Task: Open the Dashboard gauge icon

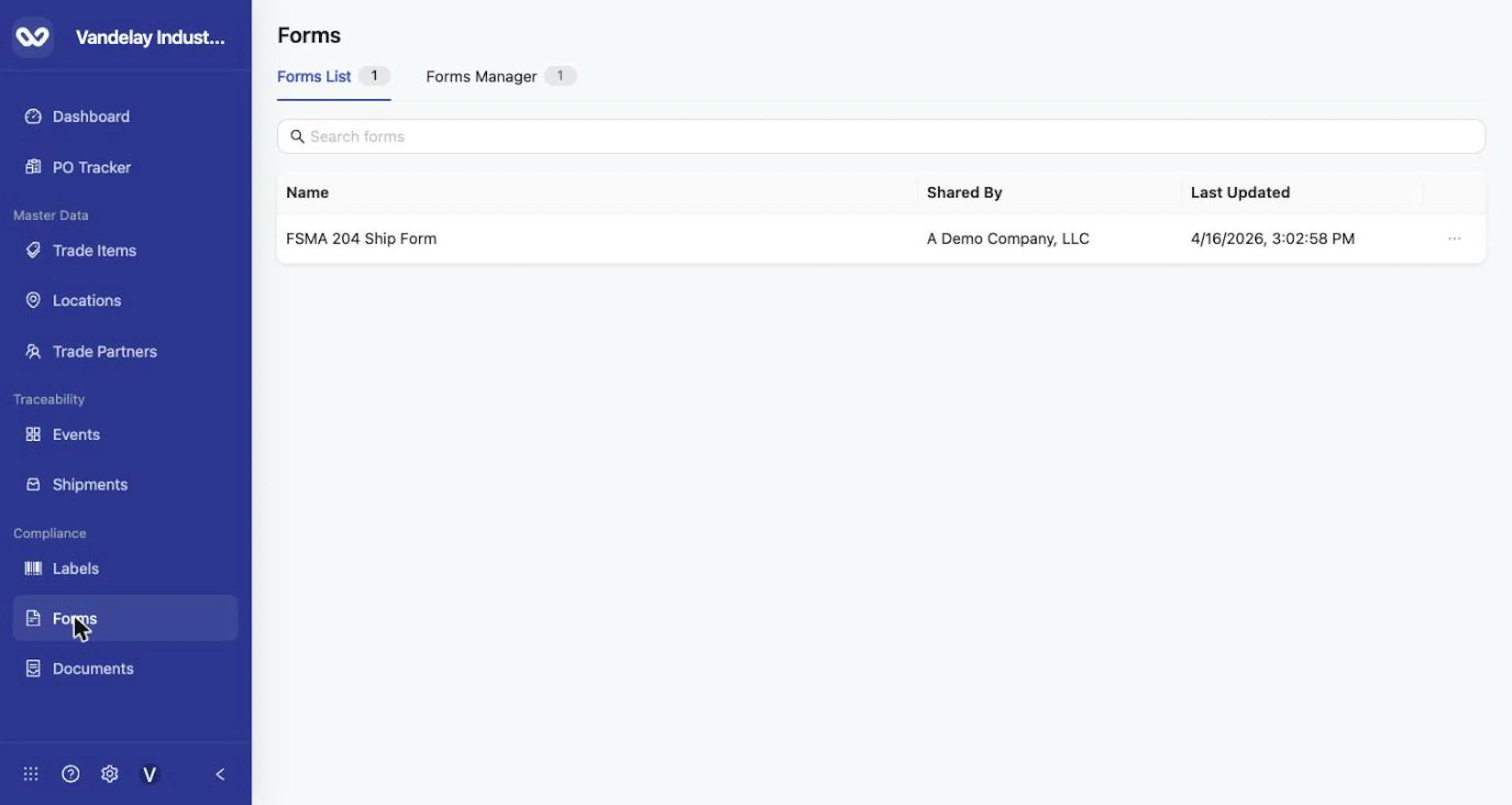Action: [33, 116]
